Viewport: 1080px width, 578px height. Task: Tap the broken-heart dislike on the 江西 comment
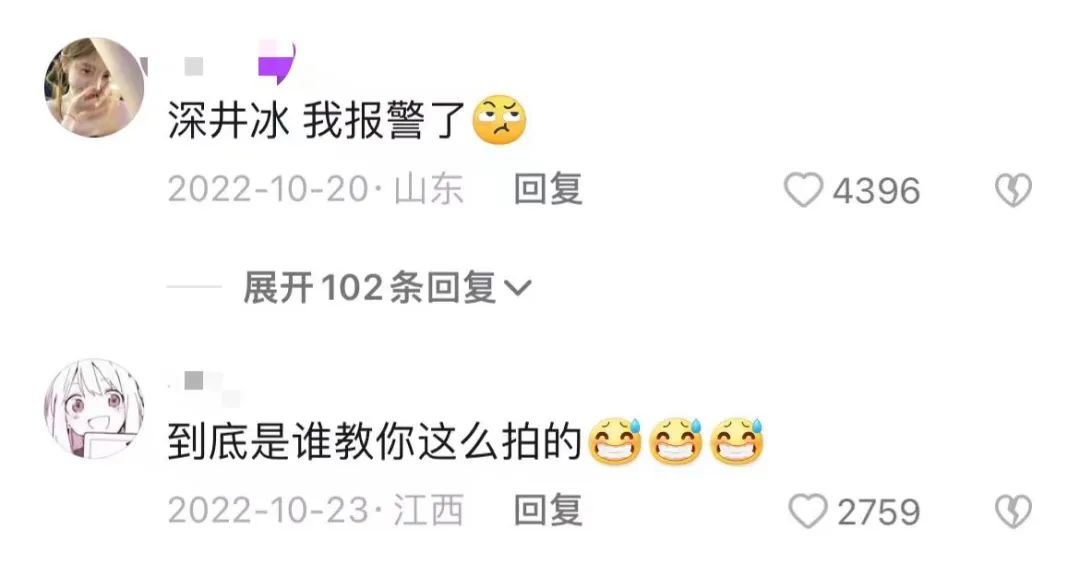point(1013,512)
